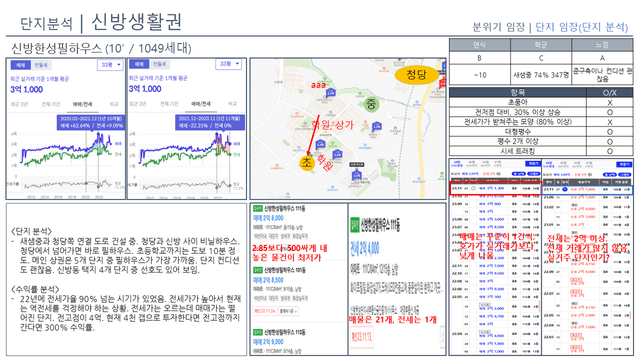Open the 111동 전세 2억 4,000 listing detail
The image size is (640, 360).
tap(397, 249)
